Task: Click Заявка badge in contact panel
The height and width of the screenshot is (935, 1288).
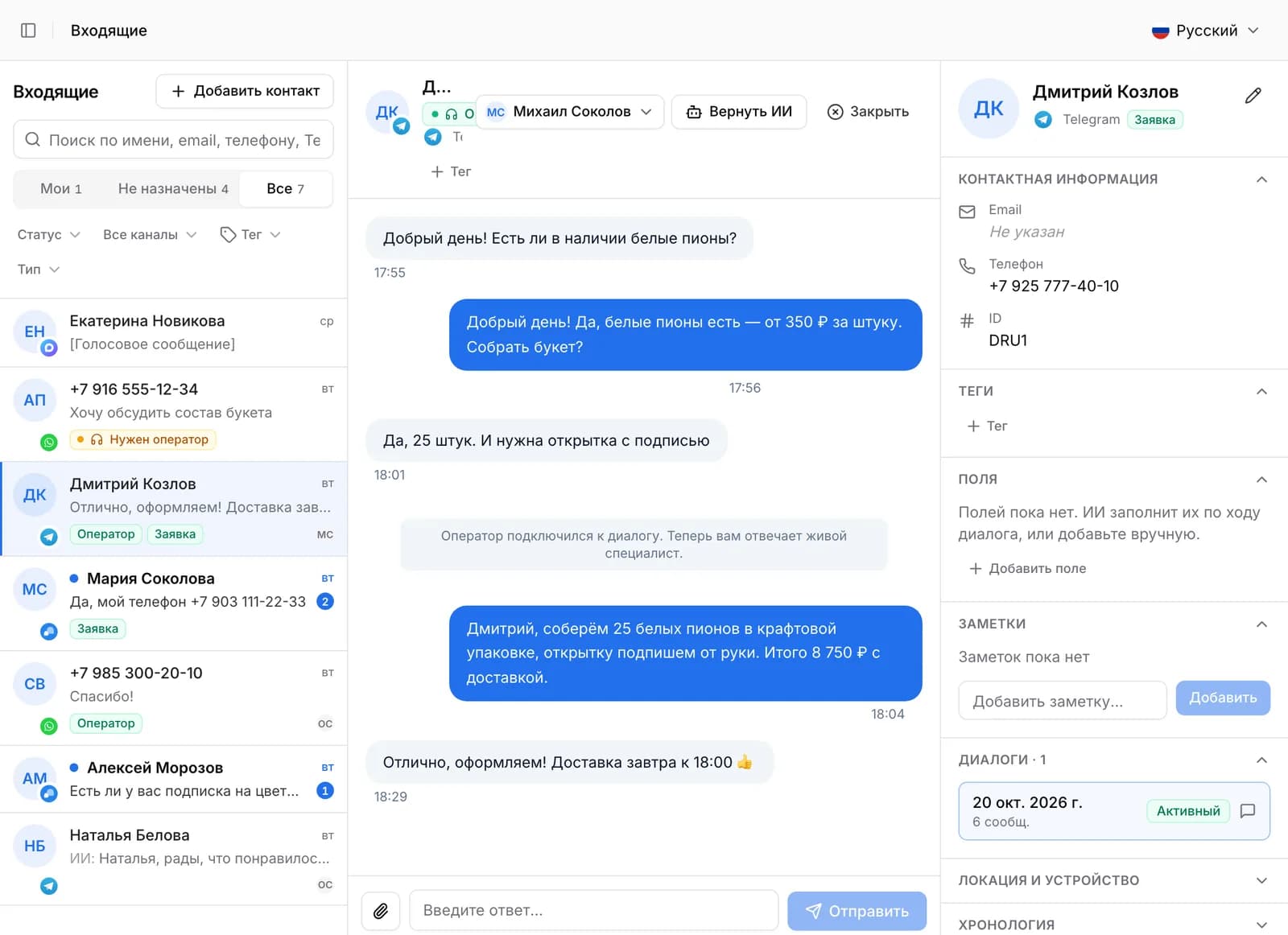Action: click(x=1154, y=120)
